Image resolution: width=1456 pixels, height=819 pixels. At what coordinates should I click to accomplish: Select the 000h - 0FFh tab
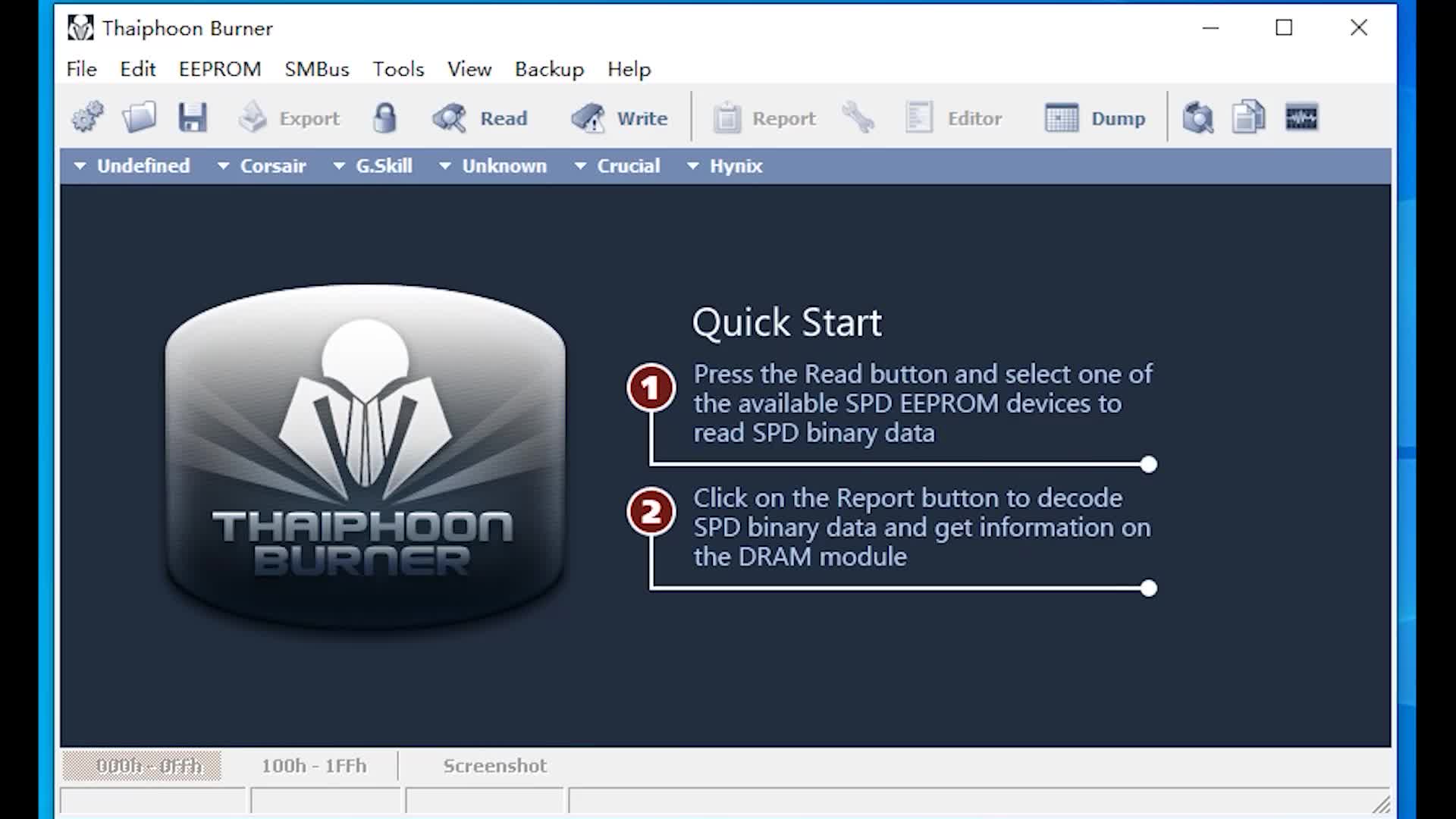142,766
